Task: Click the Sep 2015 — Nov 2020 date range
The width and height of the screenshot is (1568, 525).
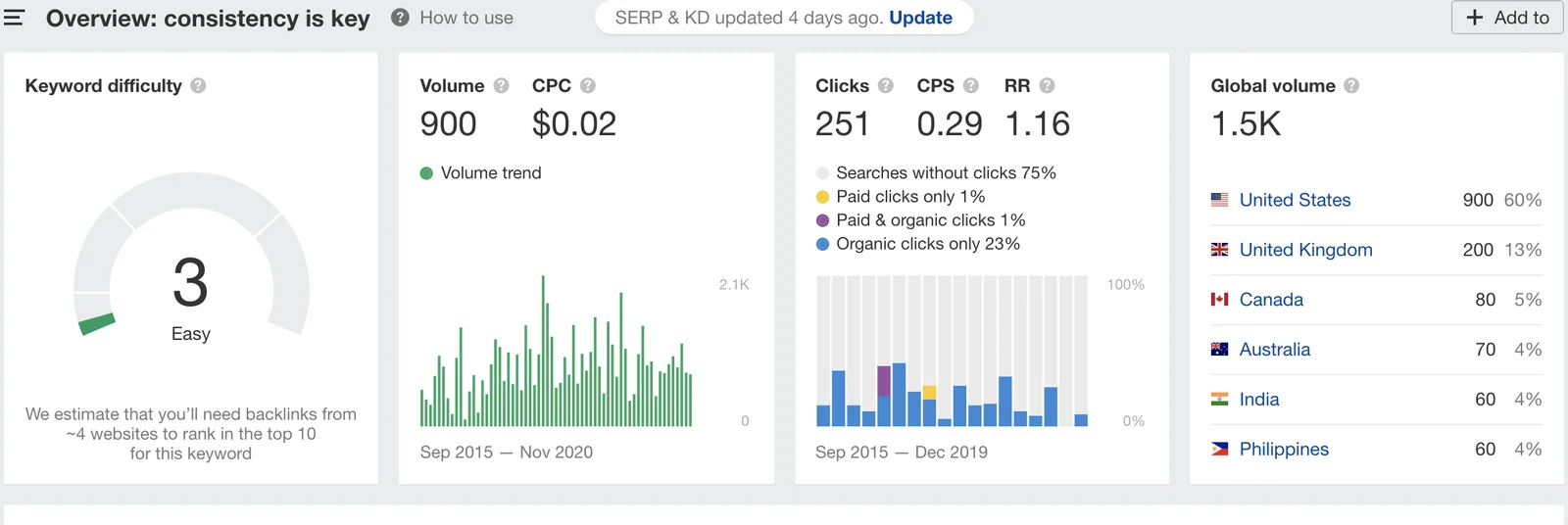Action: click(x=507, y=453)
